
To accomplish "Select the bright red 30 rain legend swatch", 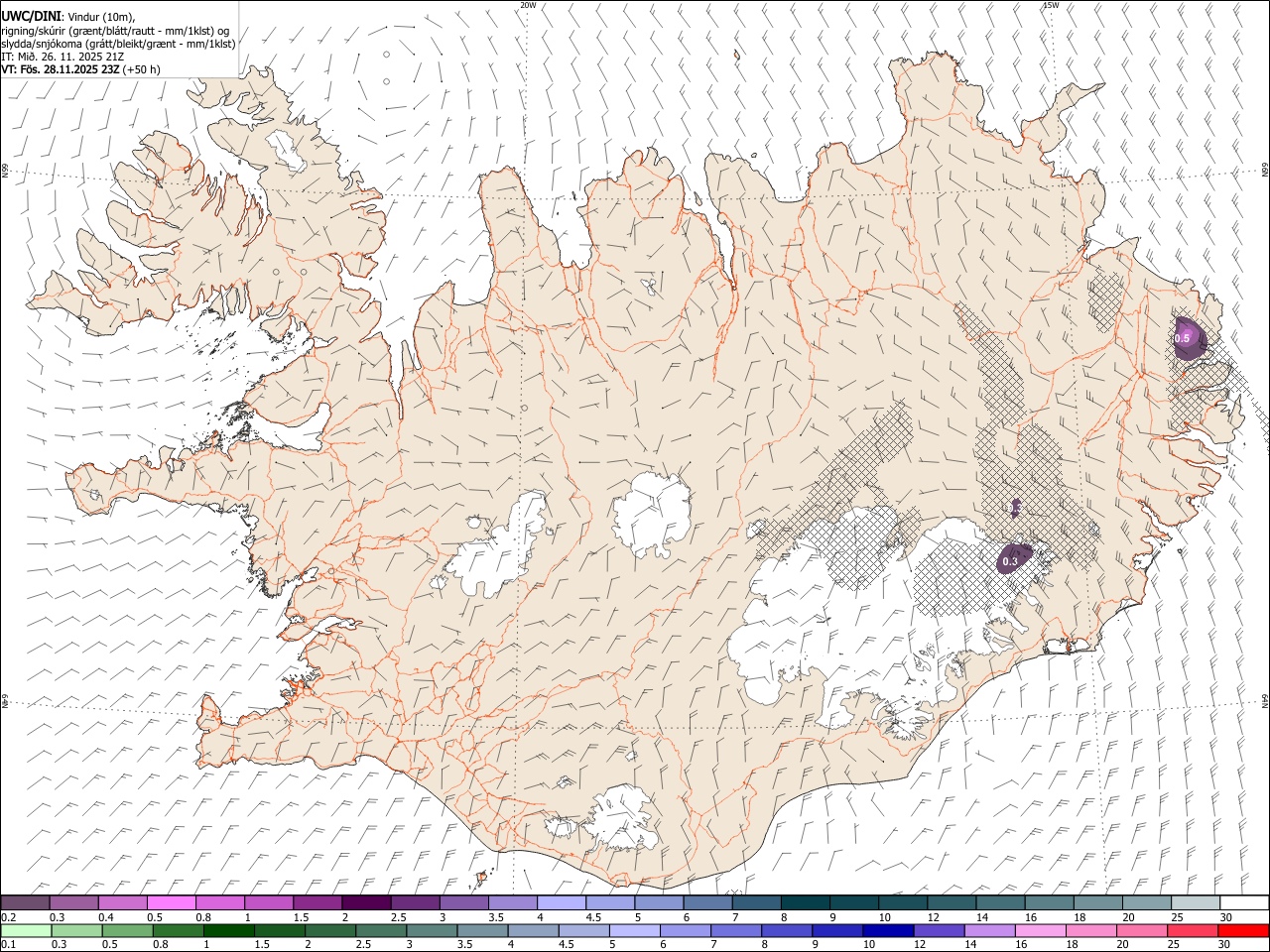I will point(1243,930).
